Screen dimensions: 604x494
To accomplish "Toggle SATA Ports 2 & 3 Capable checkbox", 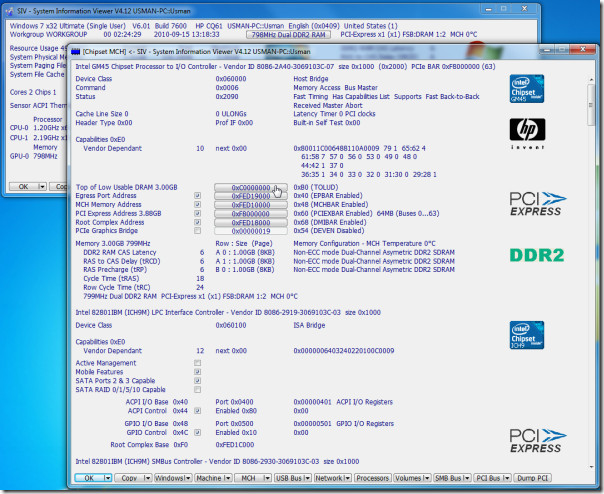I will coord(197,381).
